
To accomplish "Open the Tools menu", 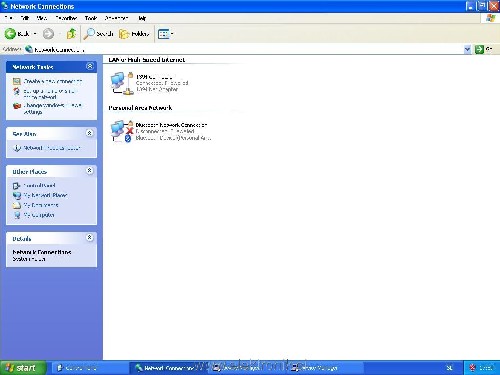I will click(x=91, y=18).
